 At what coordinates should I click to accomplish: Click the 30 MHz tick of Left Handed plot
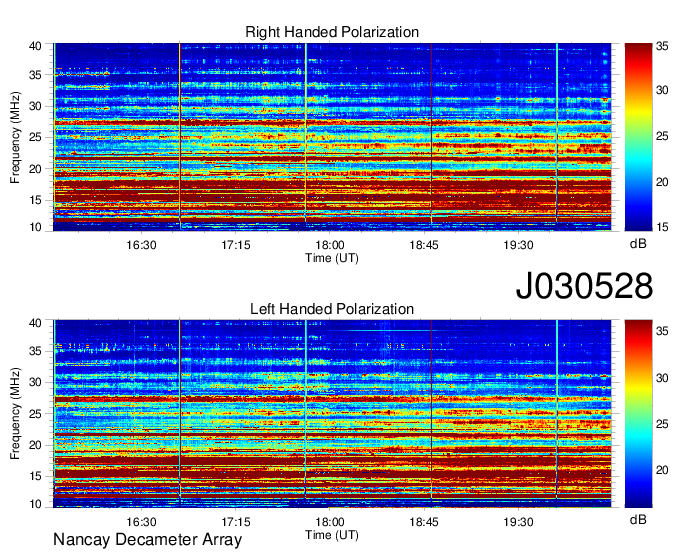pyautogui.click(x=35, y=382)
